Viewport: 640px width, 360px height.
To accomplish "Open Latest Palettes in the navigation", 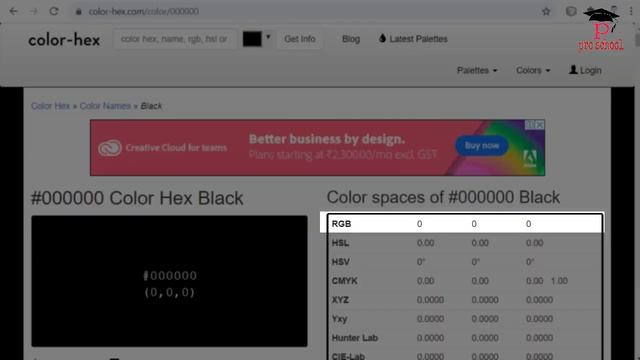I will (x=418, y=39).
